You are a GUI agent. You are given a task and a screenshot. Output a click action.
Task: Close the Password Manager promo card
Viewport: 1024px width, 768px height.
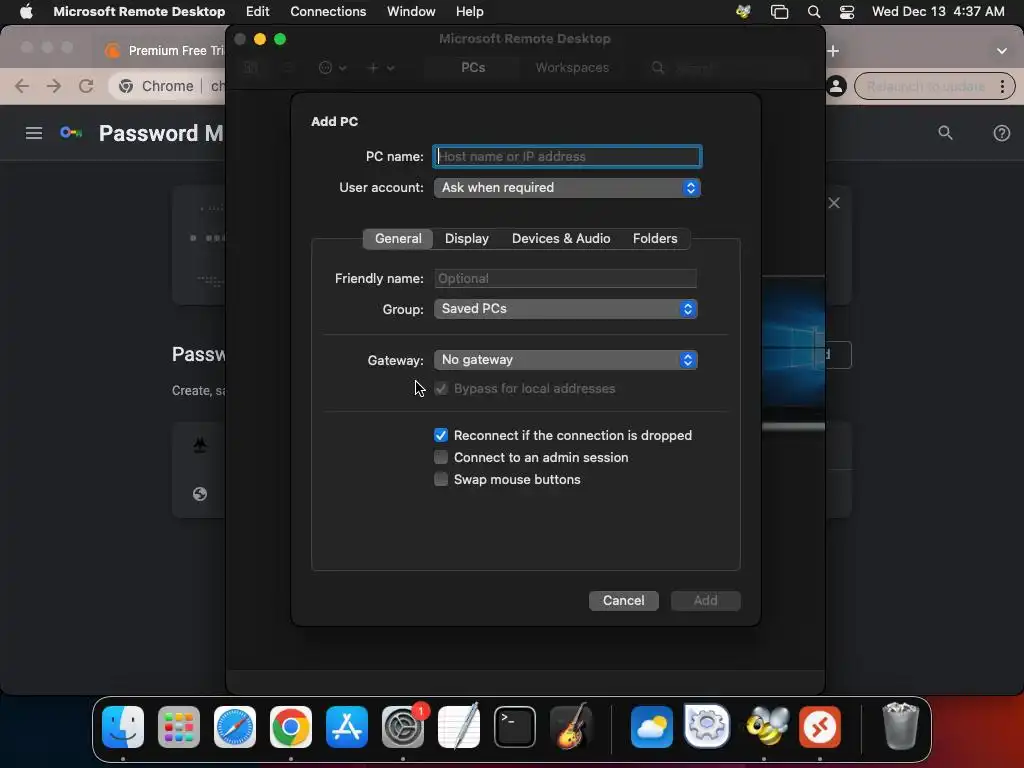(834, 203)
